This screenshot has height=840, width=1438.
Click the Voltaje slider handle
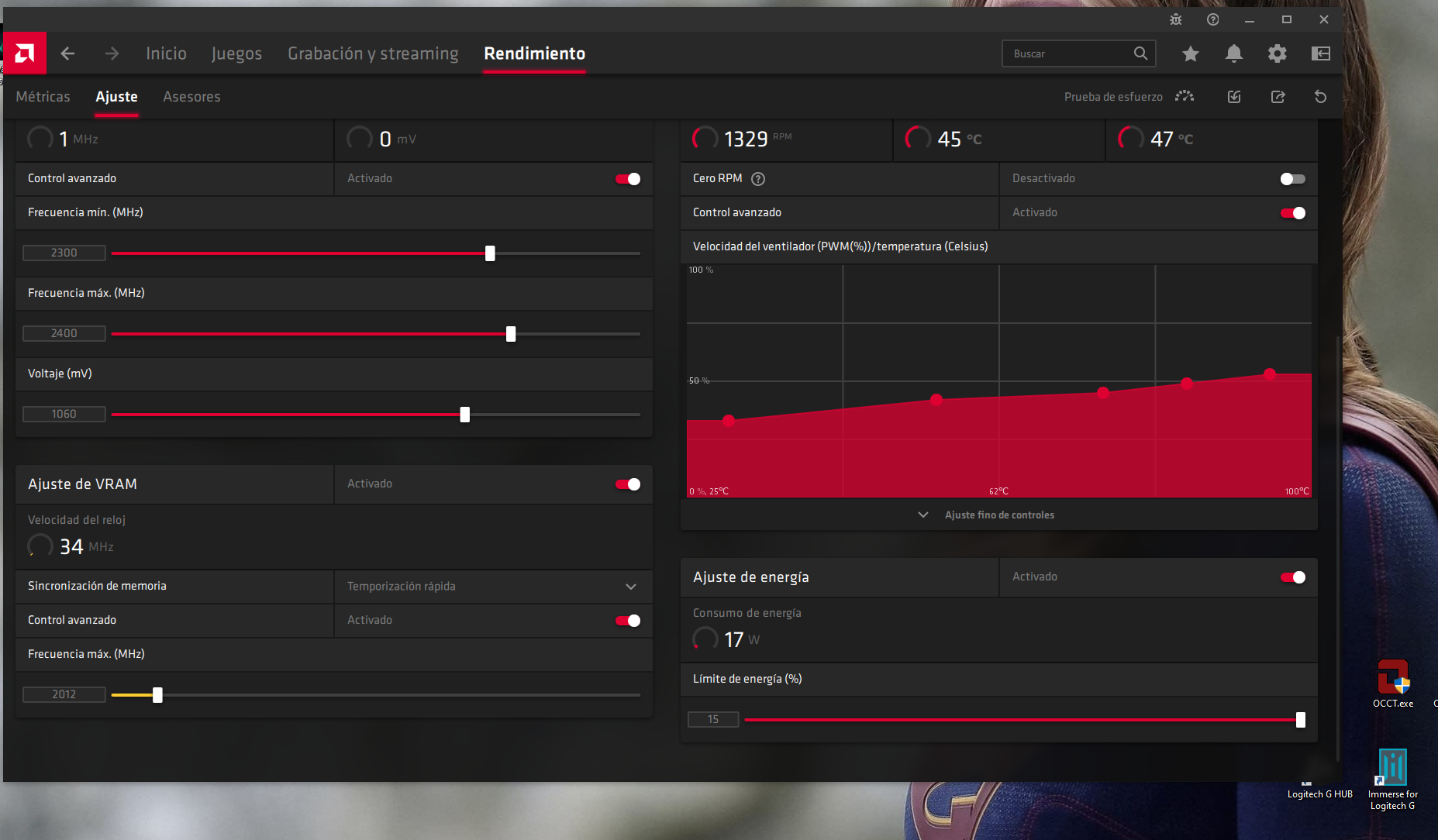tap(464, 415)
